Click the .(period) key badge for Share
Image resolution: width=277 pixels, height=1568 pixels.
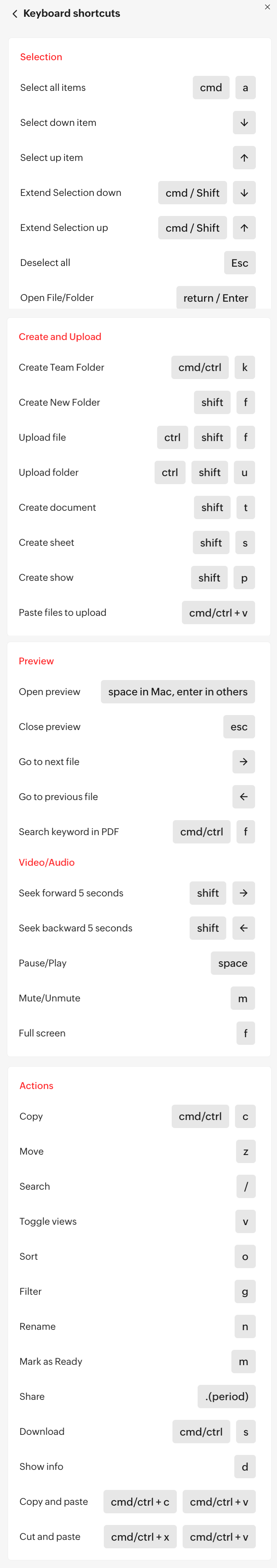coord(227,1396)
